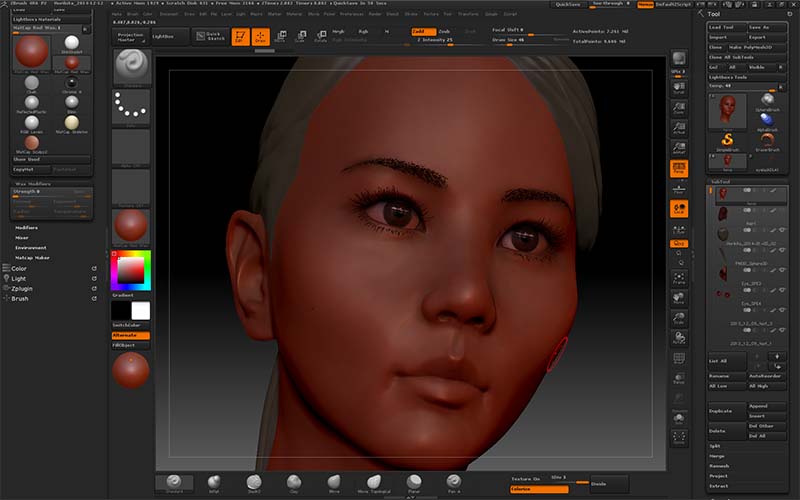Select the SkinShade4 material sphere
The image size is (800, 500).
(72, 44)
